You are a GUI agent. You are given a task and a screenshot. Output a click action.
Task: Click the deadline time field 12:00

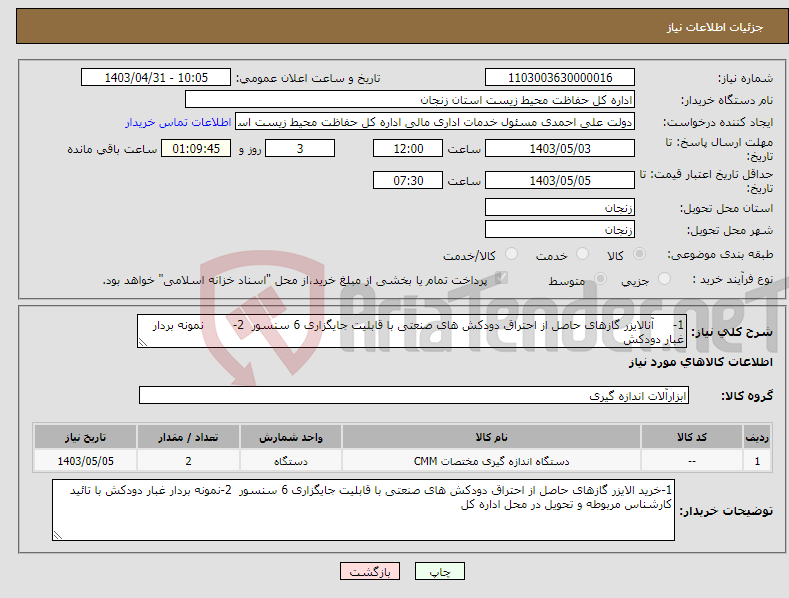(408, 148)
